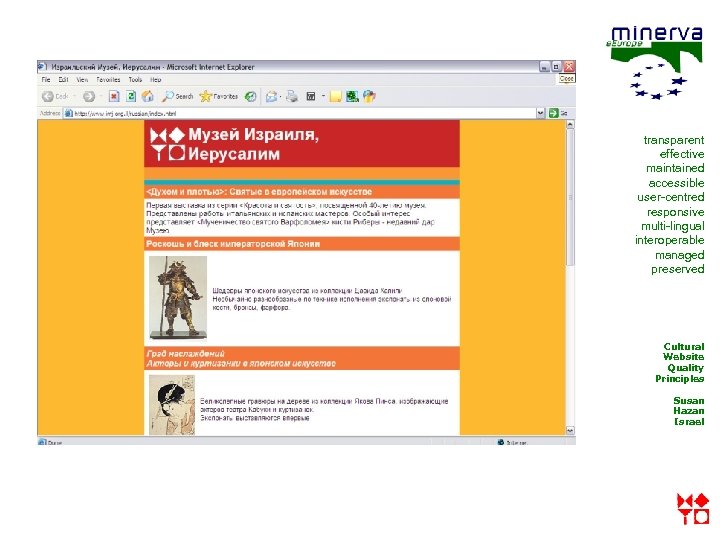Open the Back button history dropdown arrow
720x540 pixels.
pyautogui.click(x=74, y=96)
